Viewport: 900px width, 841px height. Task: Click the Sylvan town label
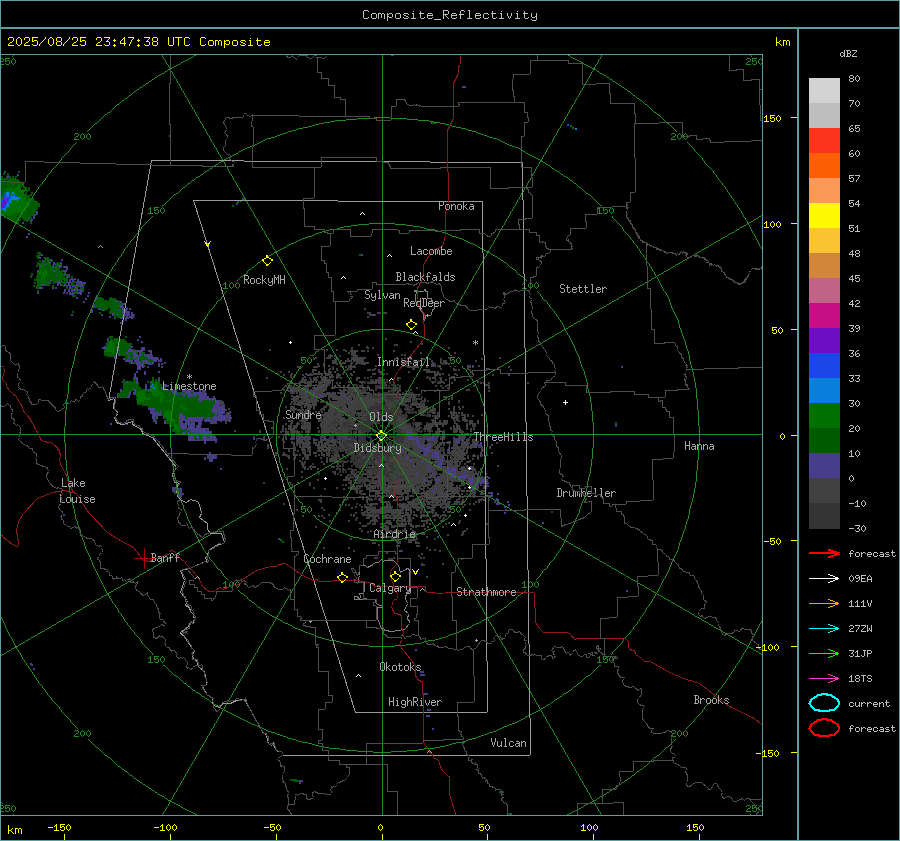pyautogui.click(x=382, y=295)
